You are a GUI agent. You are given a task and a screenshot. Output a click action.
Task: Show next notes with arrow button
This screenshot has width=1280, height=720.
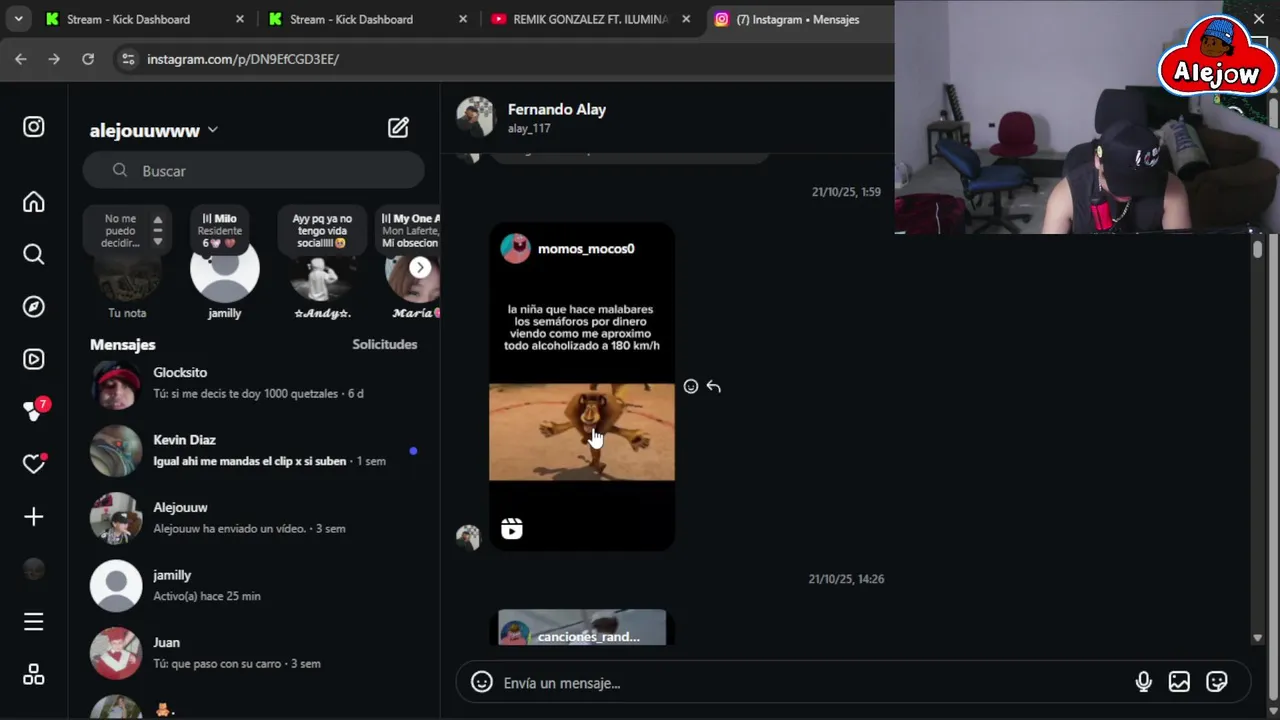(x=420, y=267)
